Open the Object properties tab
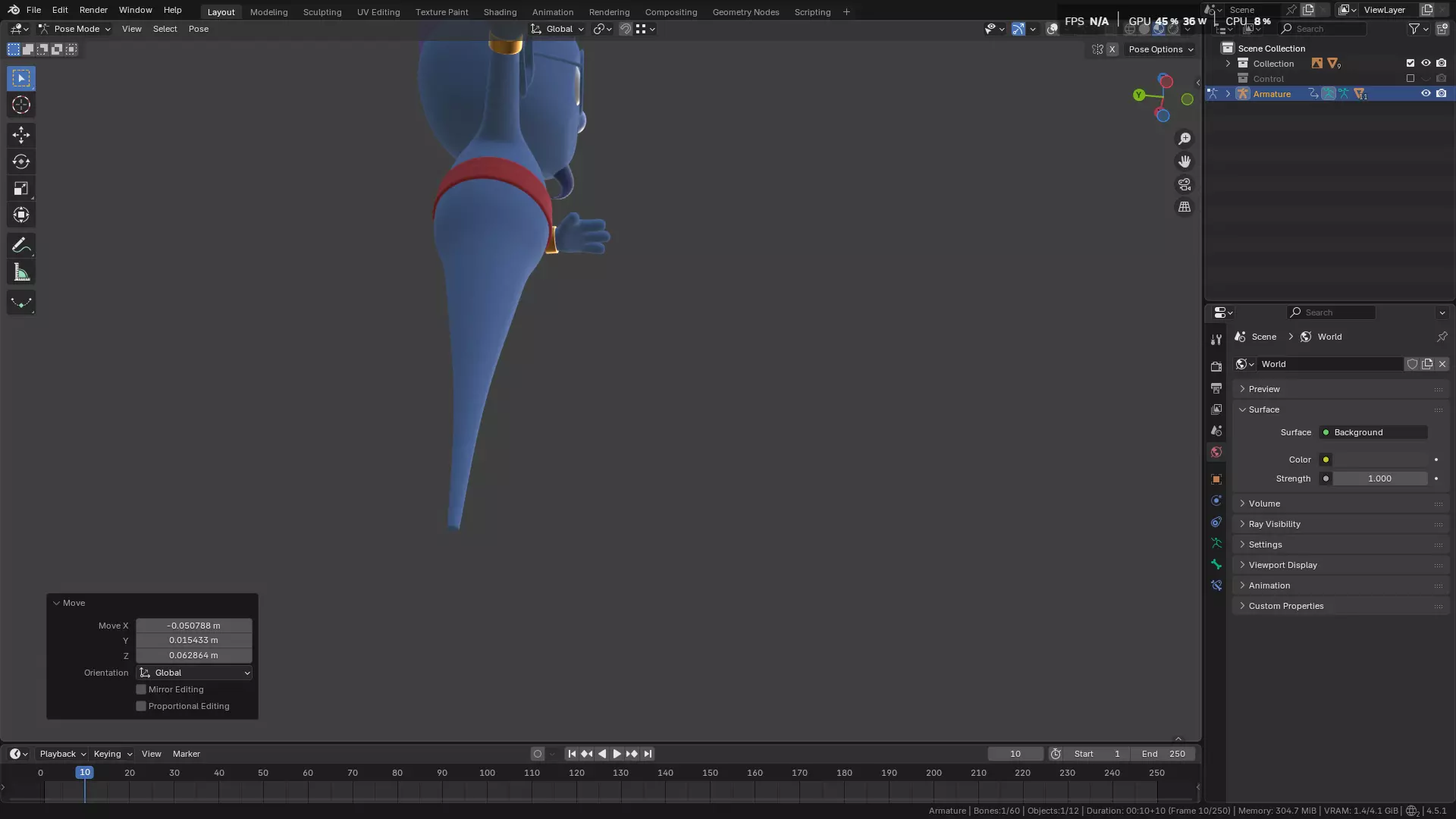Screen dimensions: 1456x819 point(1216,479)
